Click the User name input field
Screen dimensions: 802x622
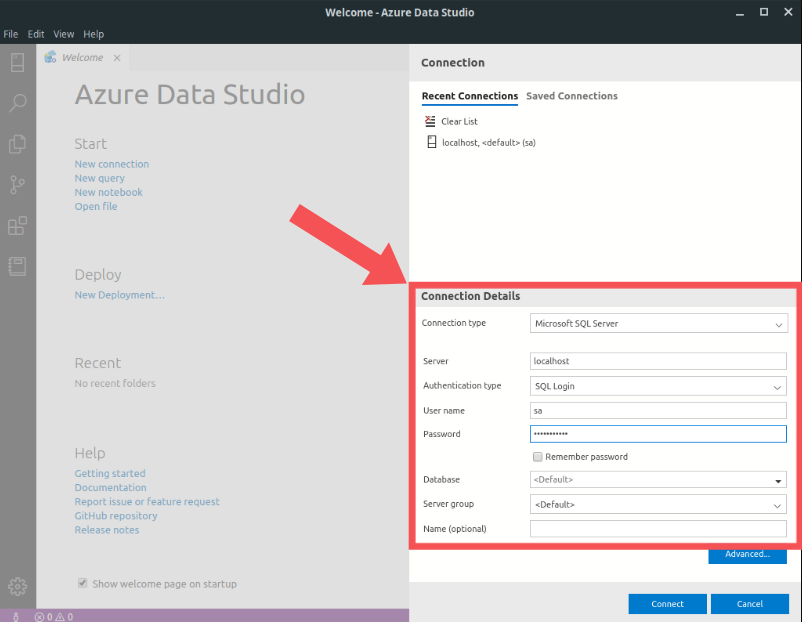click(658, 411)
